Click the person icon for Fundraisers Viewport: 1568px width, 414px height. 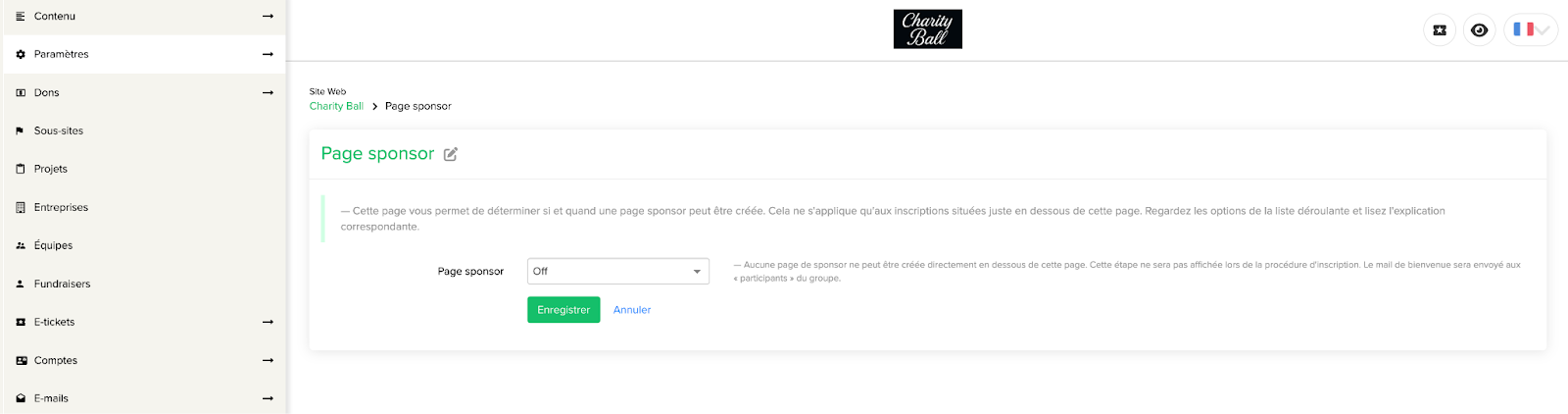point(21,285)
